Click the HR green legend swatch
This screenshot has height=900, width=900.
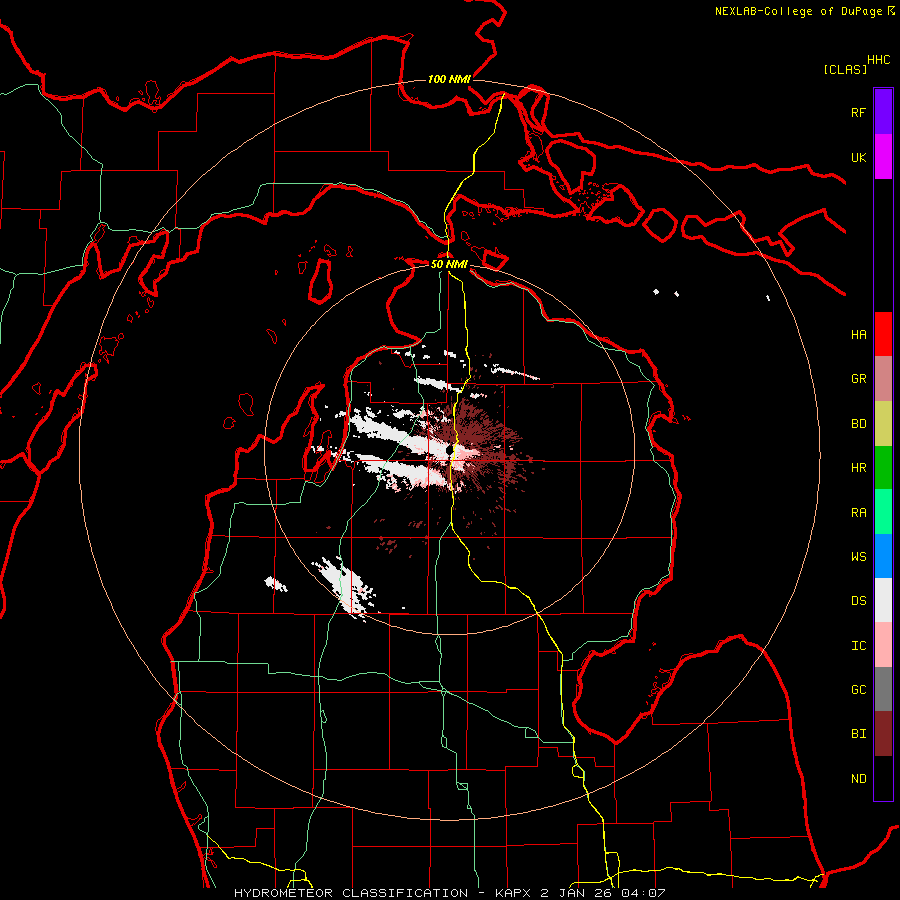coord(883,468)
